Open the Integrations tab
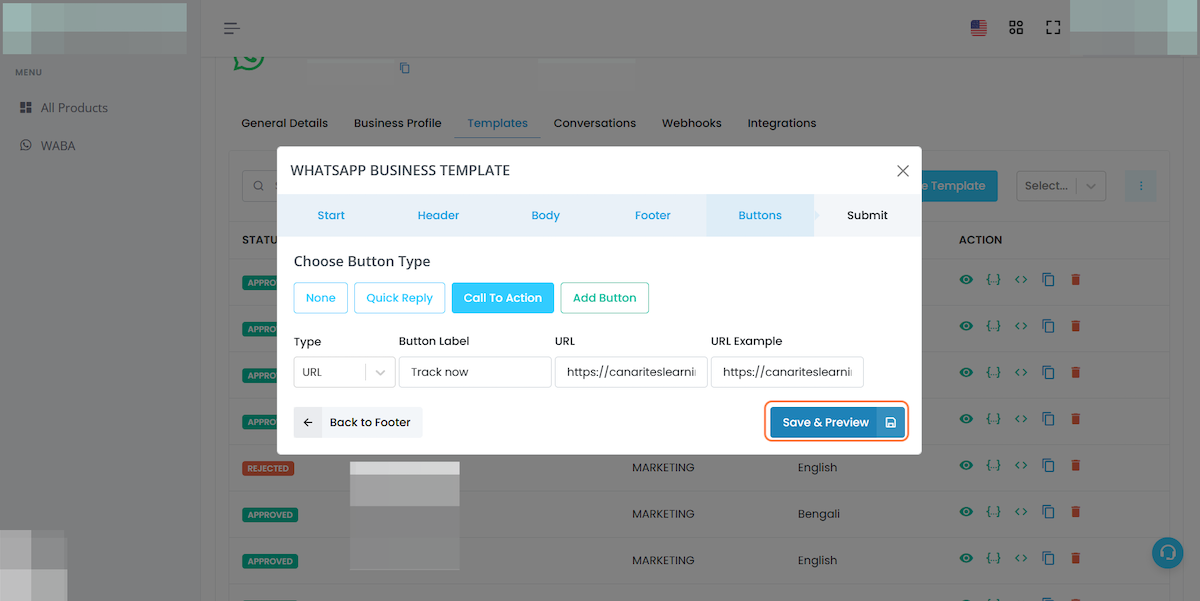Viewport: 1200px width, 601px height. point(782,123)
